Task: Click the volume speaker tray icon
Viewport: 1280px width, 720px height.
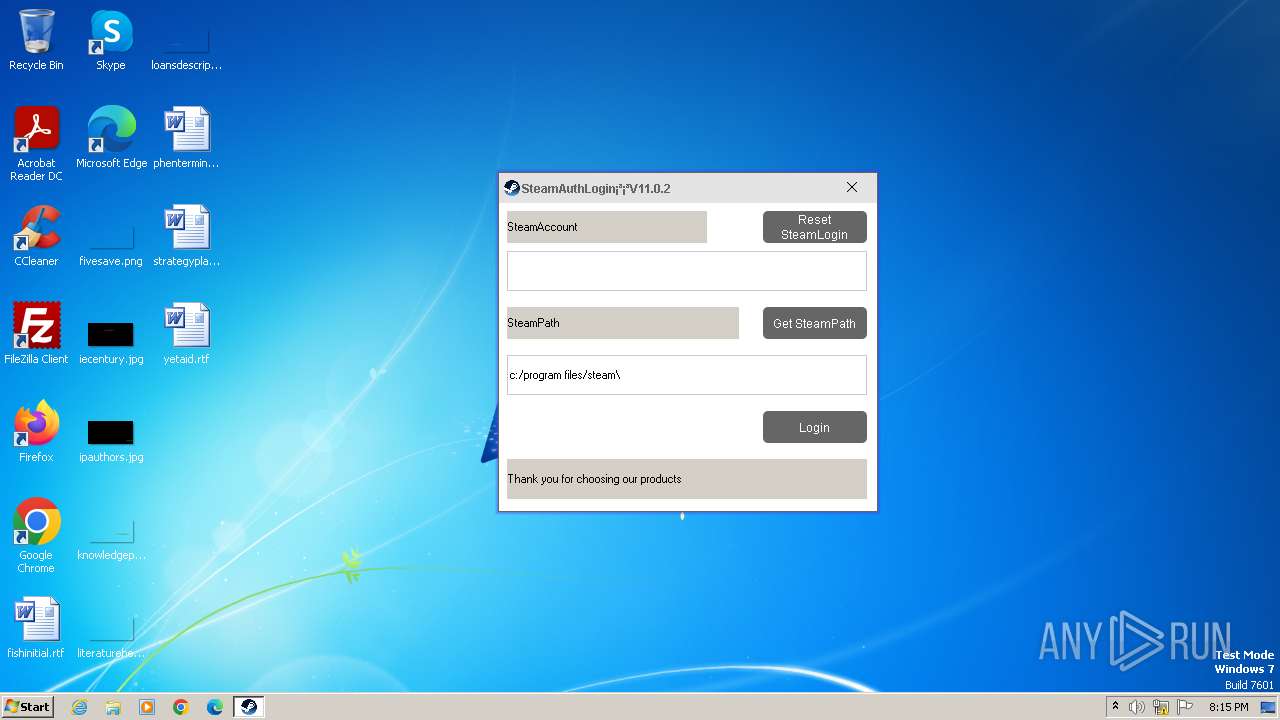Action: (1137, 707)
